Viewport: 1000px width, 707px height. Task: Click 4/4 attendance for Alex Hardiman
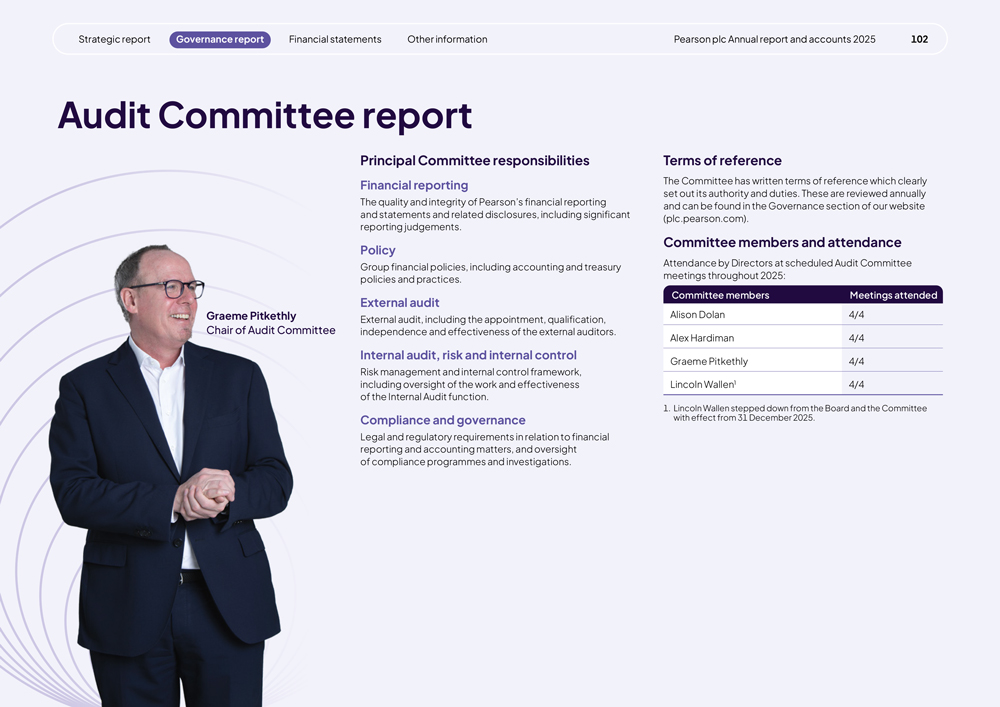pyautogui.click(x=857, y=338)
